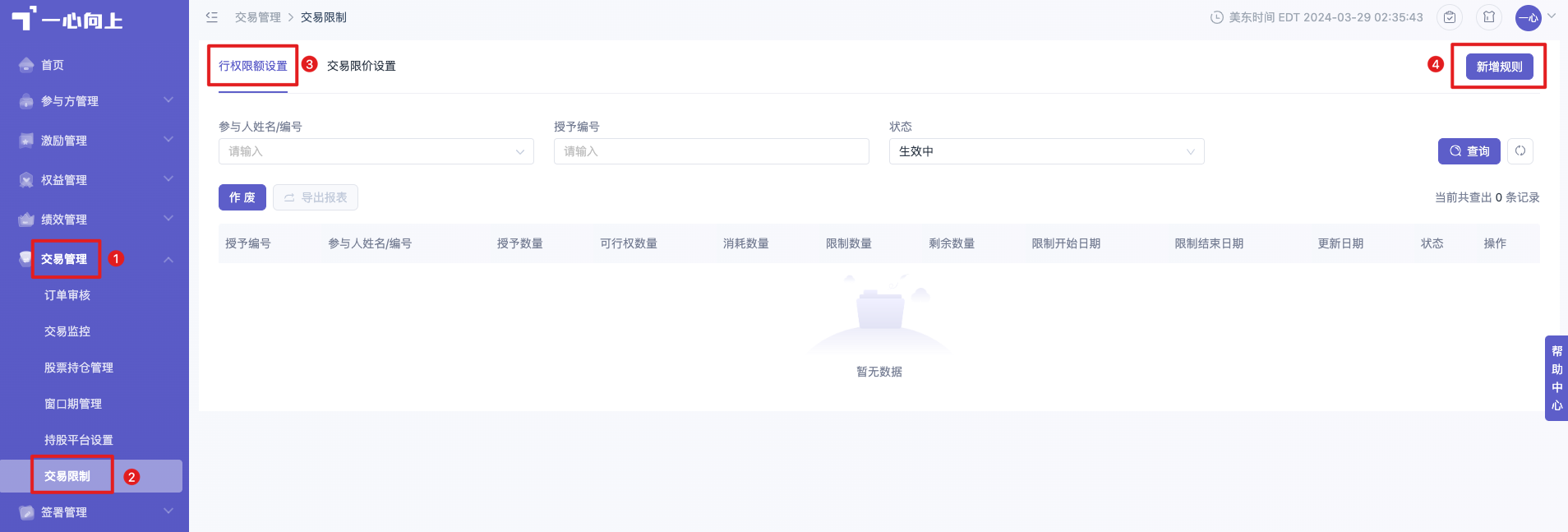Click the 授予编号 input field
The height and width of the screenshot is (532, 1568).
click(712, 151)
